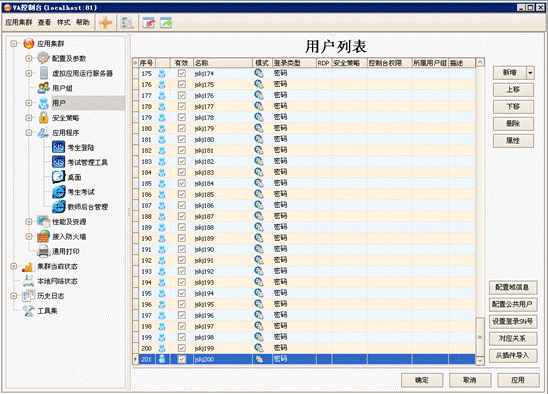The image size is (548, 394).
Task: Click the 接入防火墙 firewall icon
Action: [43, 236]
